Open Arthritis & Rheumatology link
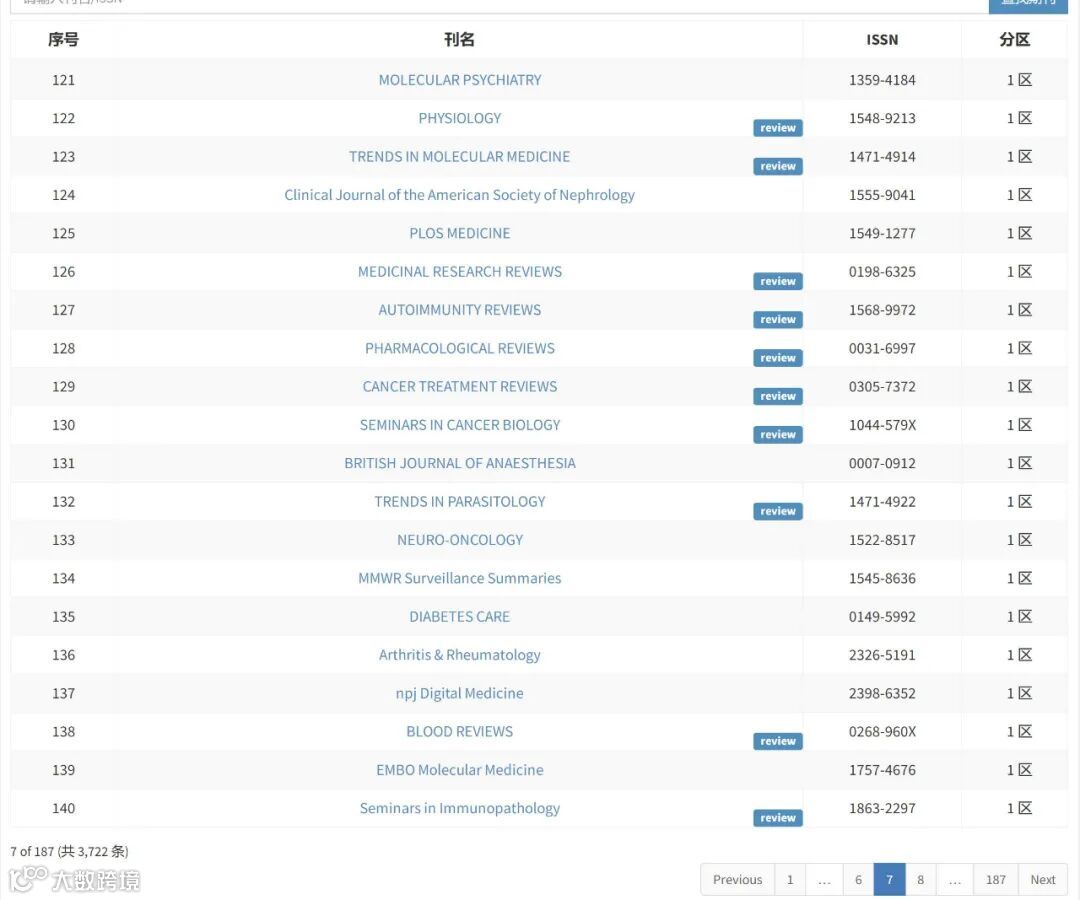Screen dimensions: 1080x900 pyautogui.click(x=459, y=655)
